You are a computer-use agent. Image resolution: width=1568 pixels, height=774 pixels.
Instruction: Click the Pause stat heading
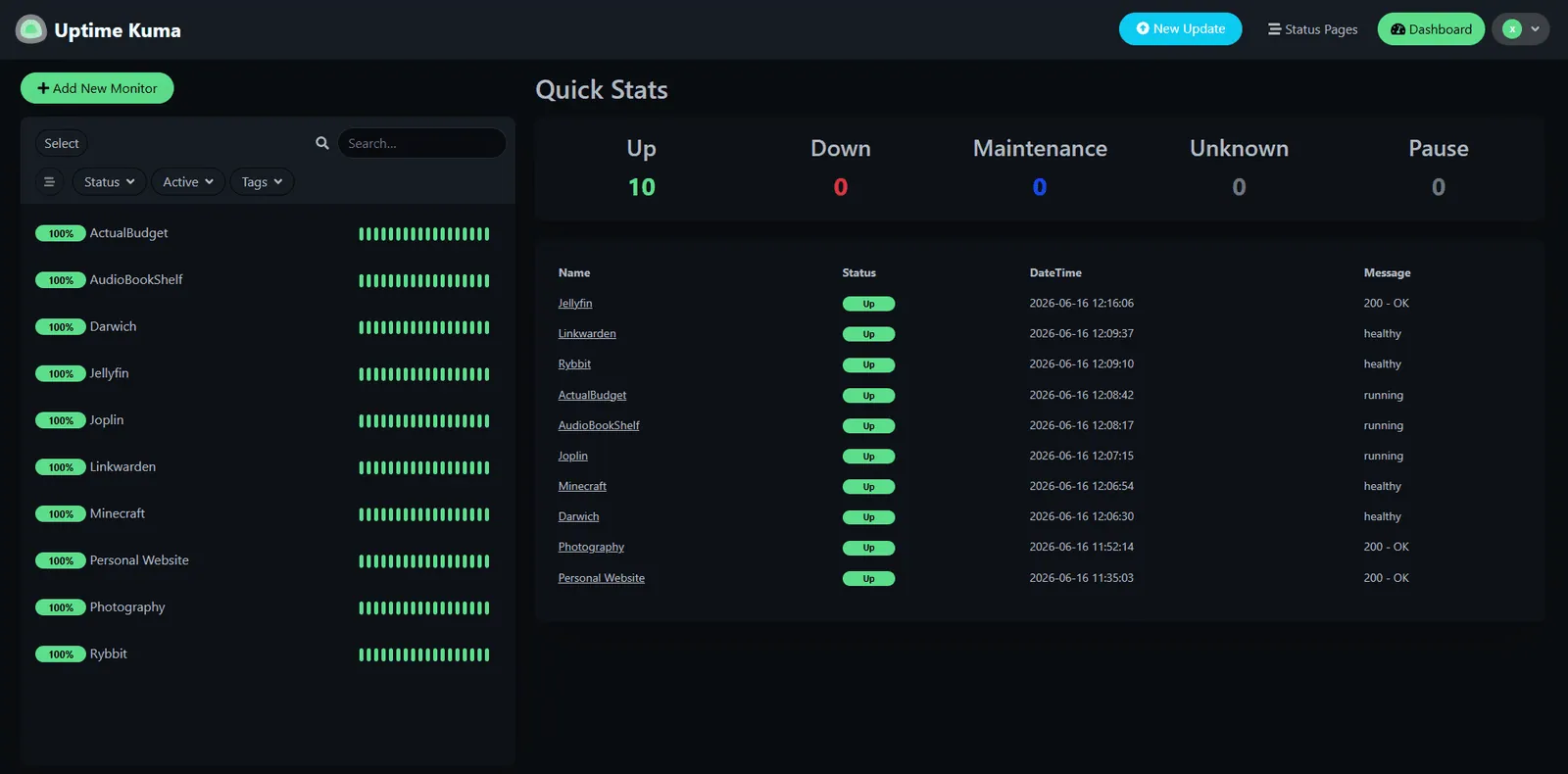(1439, 148)
